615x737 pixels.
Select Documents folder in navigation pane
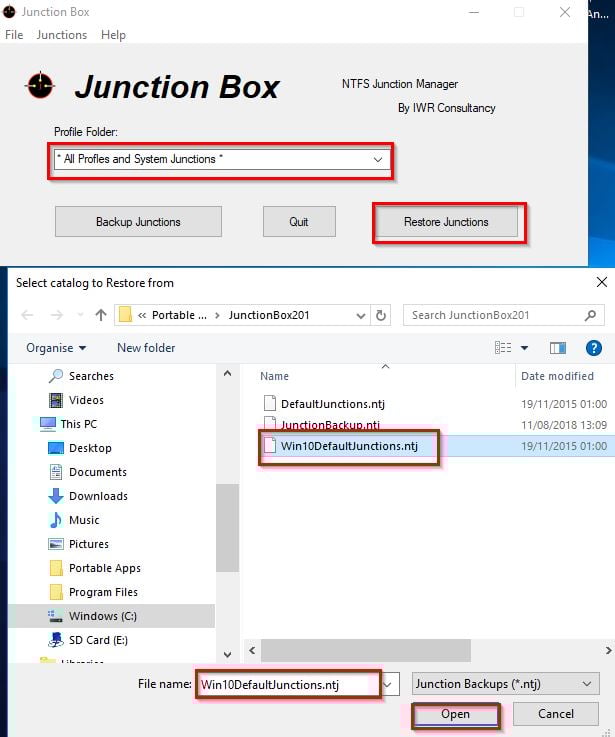point(98,472)
